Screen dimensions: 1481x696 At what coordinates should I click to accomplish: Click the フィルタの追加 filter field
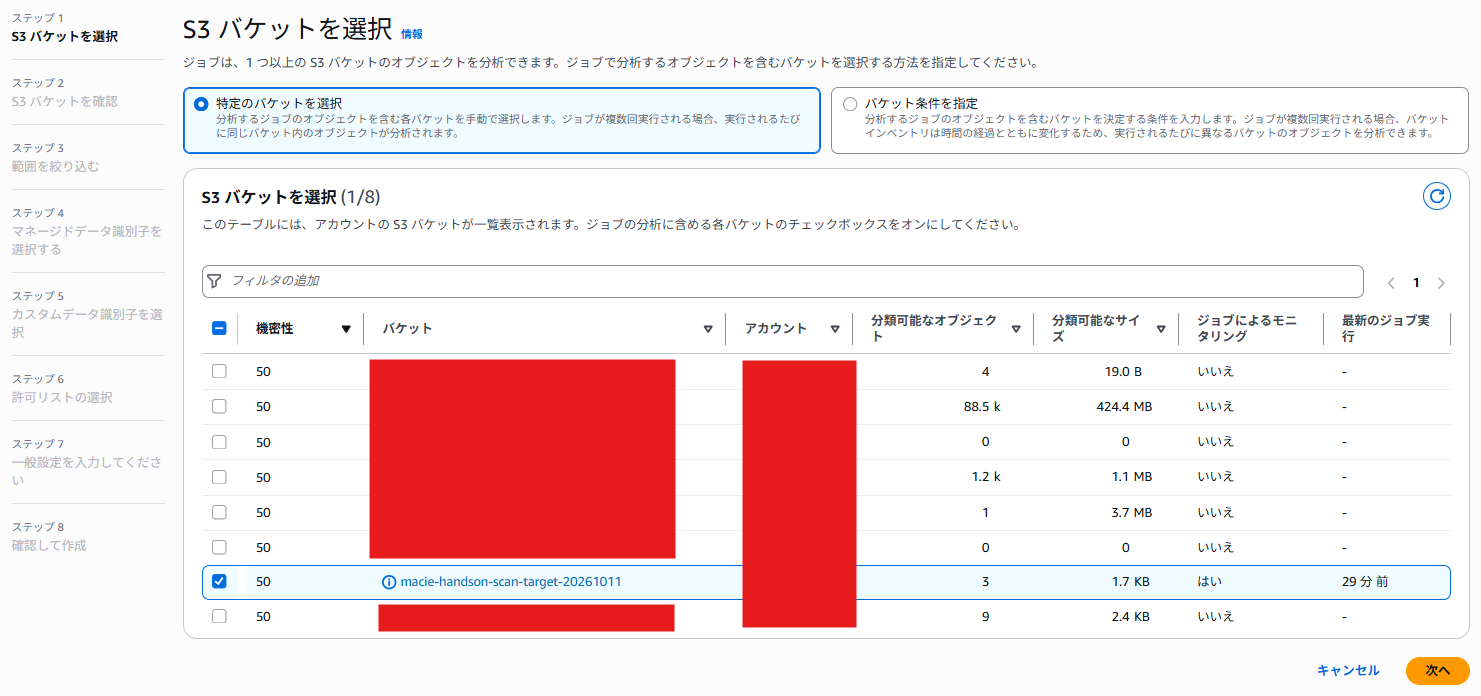783,281
